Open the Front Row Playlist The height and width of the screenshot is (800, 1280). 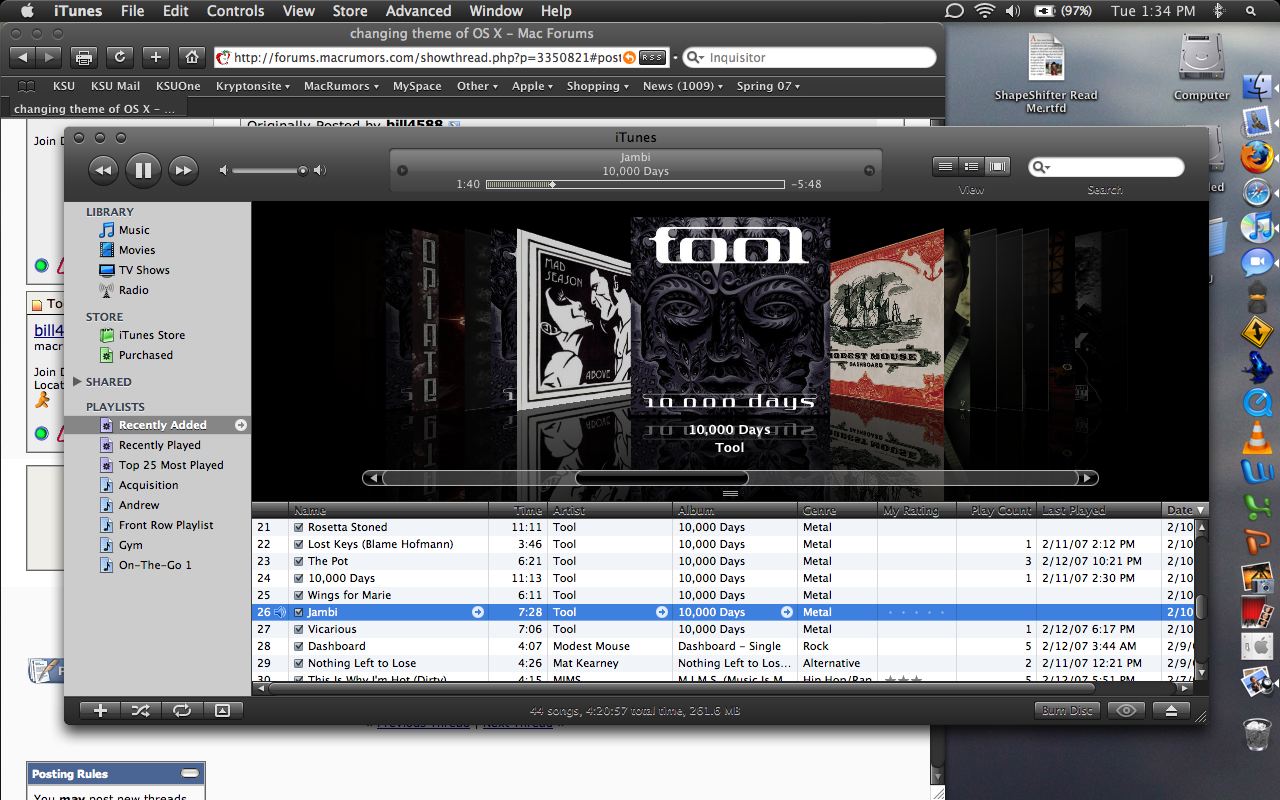pos(166,525)
